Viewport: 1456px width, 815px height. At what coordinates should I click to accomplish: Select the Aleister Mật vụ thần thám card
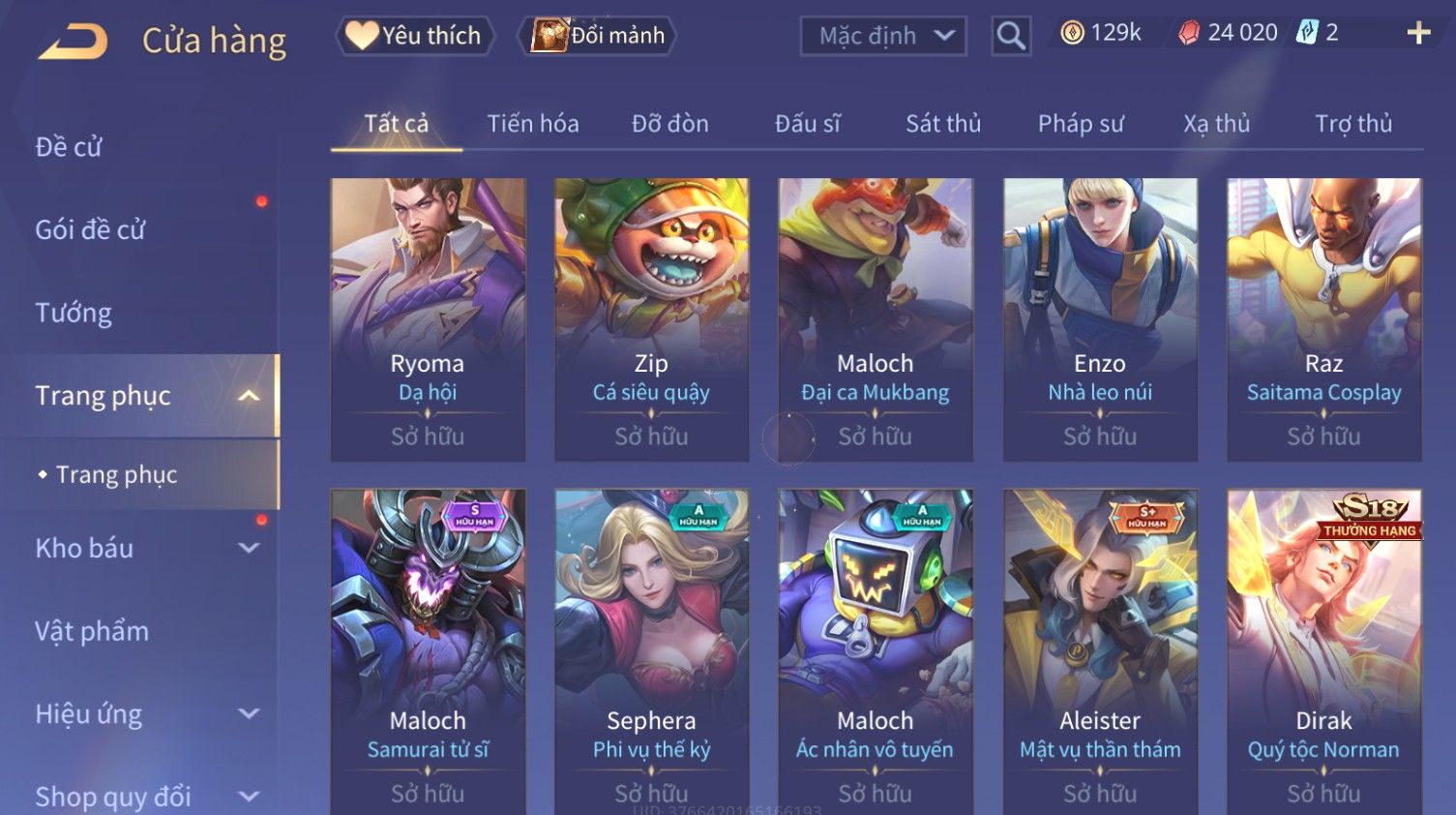click(1100, 651)
